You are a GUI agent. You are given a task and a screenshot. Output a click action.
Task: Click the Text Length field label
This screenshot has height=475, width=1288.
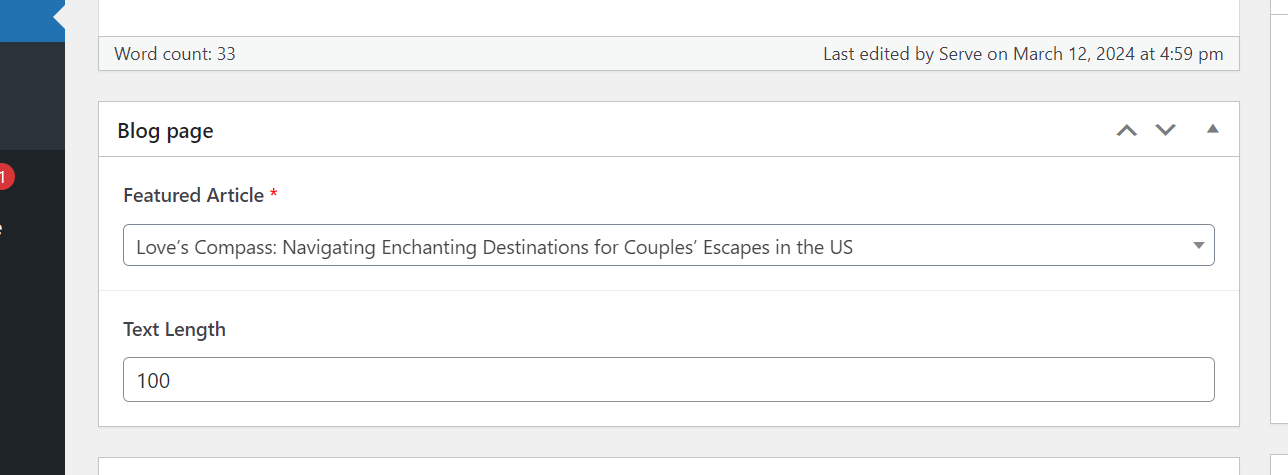174,329
